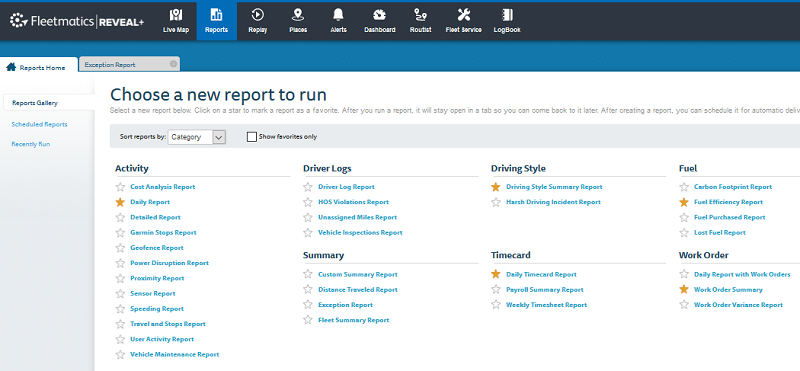Unfavorite the Daily Timecard Report star

pos(495,274)
